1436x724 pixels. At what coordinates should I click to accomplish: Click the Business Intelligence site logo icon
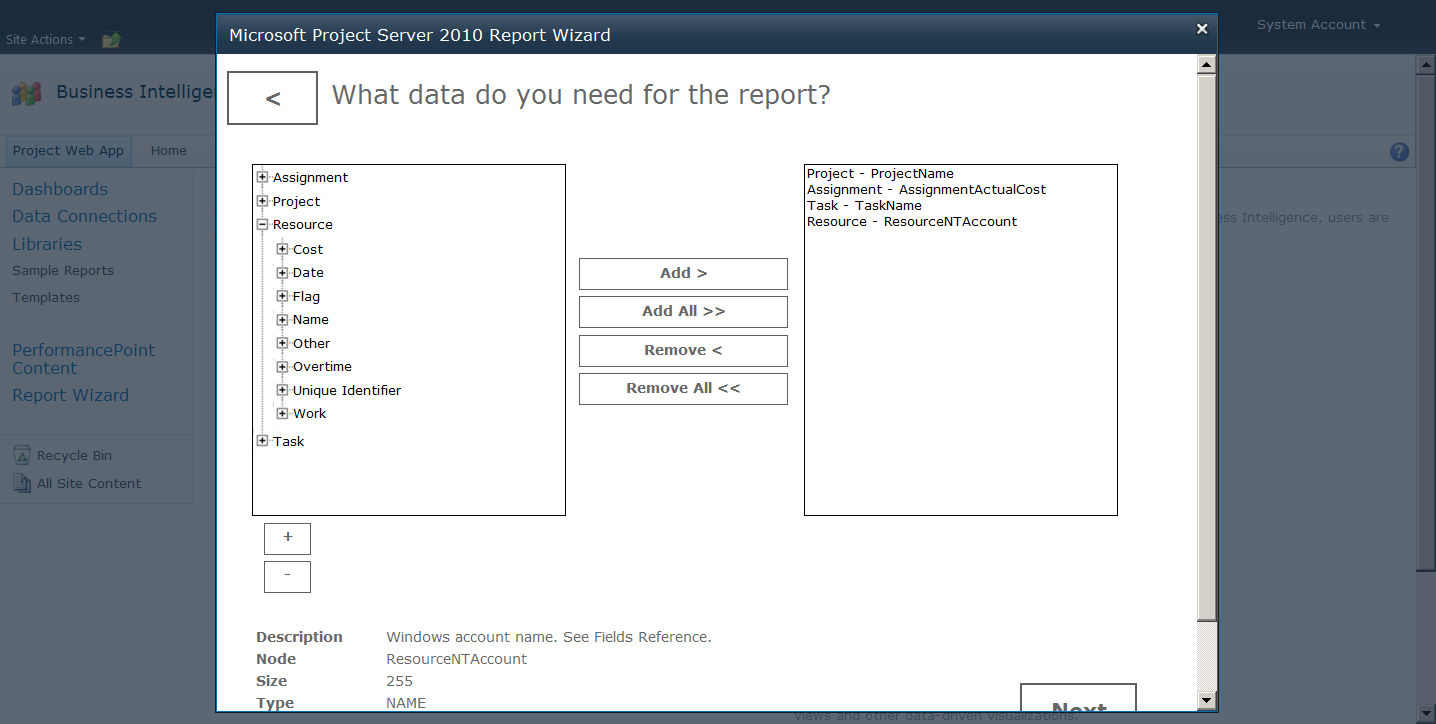(x=27, y=93)
